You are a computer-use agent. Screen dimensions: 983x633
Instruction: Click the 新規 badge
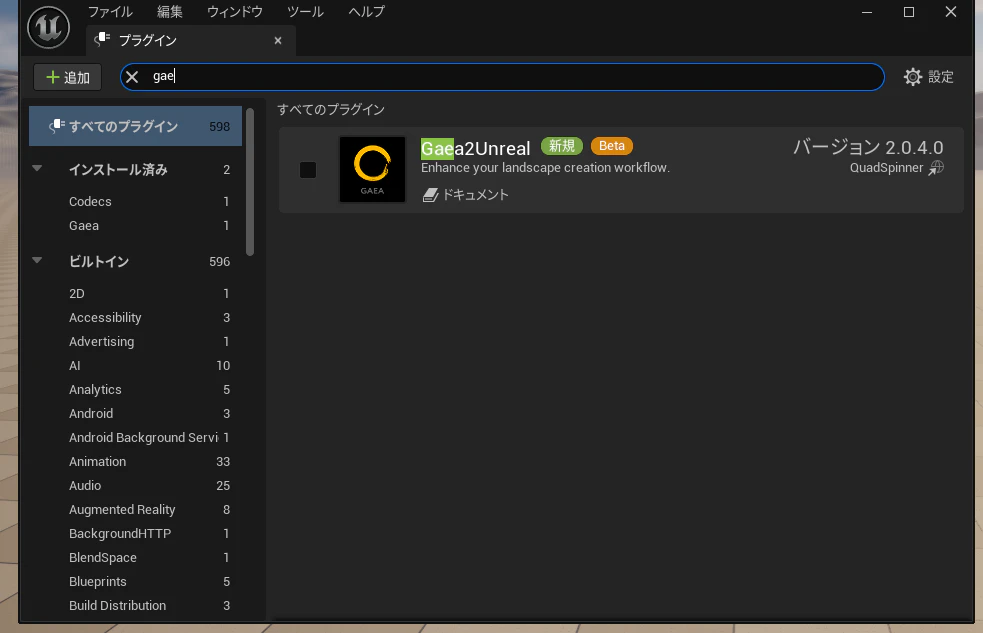pos(562,146)
